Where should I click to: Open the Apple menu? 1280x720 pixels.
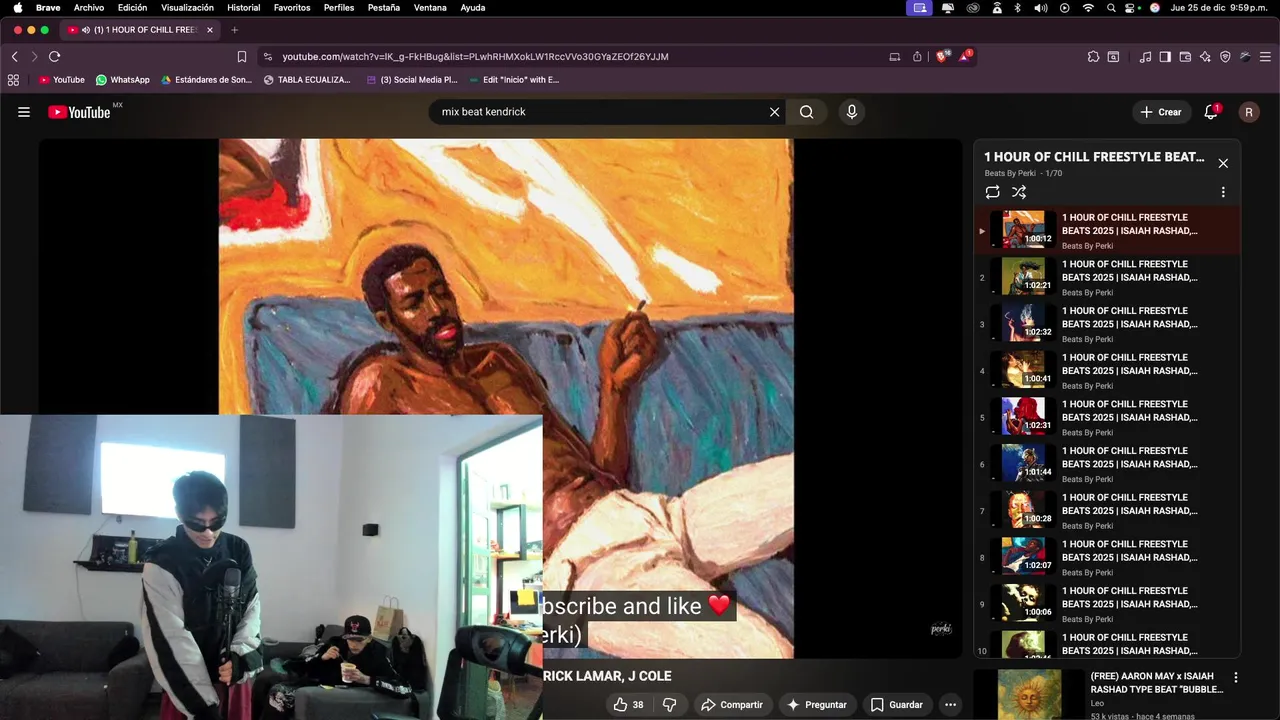[17, 8]
